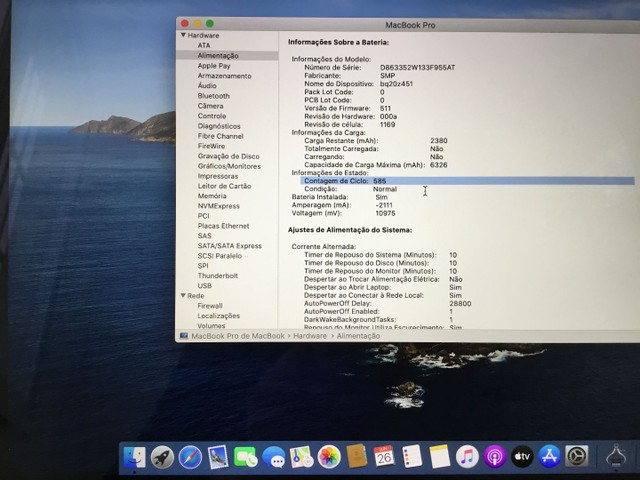Launch Launchpad from the dock
This screenshot has width=640, height=480.
162,457
